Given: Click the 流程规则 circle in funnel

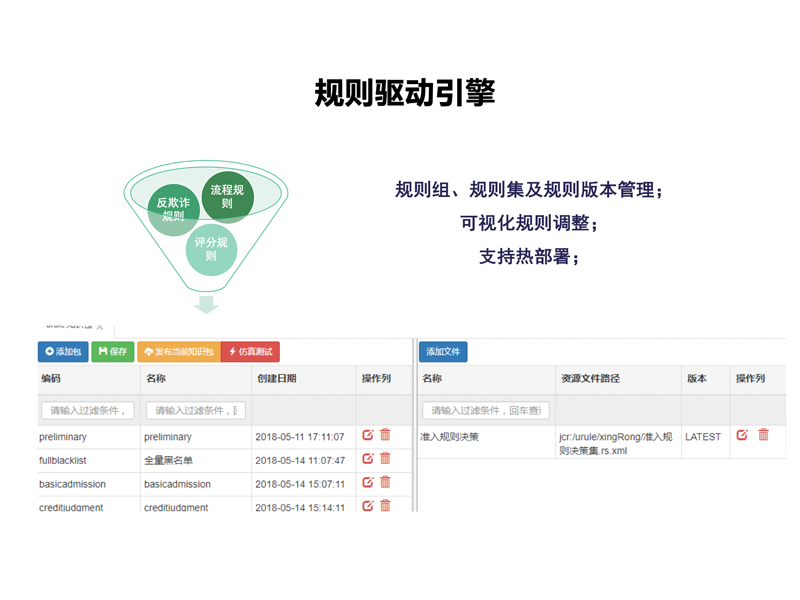Looking at the screenshot, I should click(x=228, y=196).
